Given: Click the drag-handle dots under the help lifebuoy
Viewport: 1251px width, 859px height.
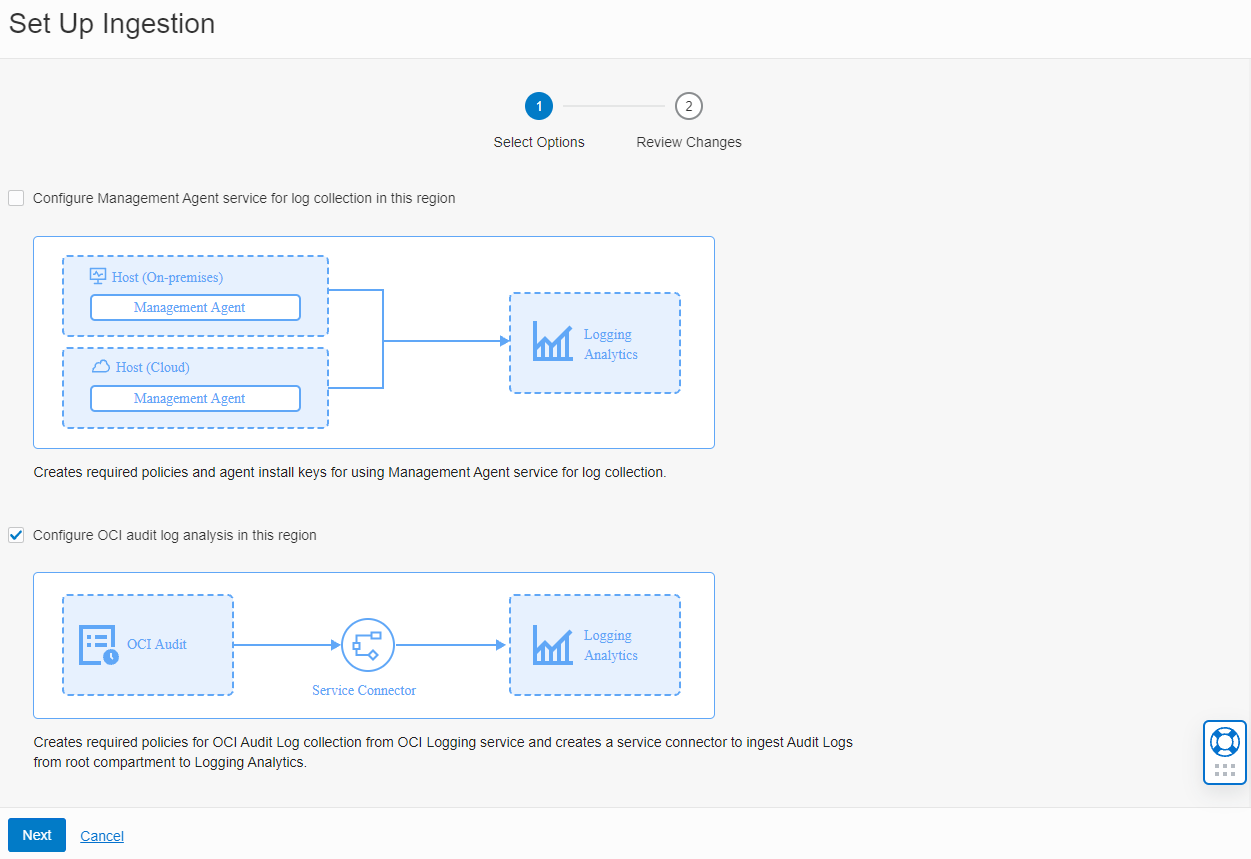Looking at the screenshot, I should coord(1225,770).
